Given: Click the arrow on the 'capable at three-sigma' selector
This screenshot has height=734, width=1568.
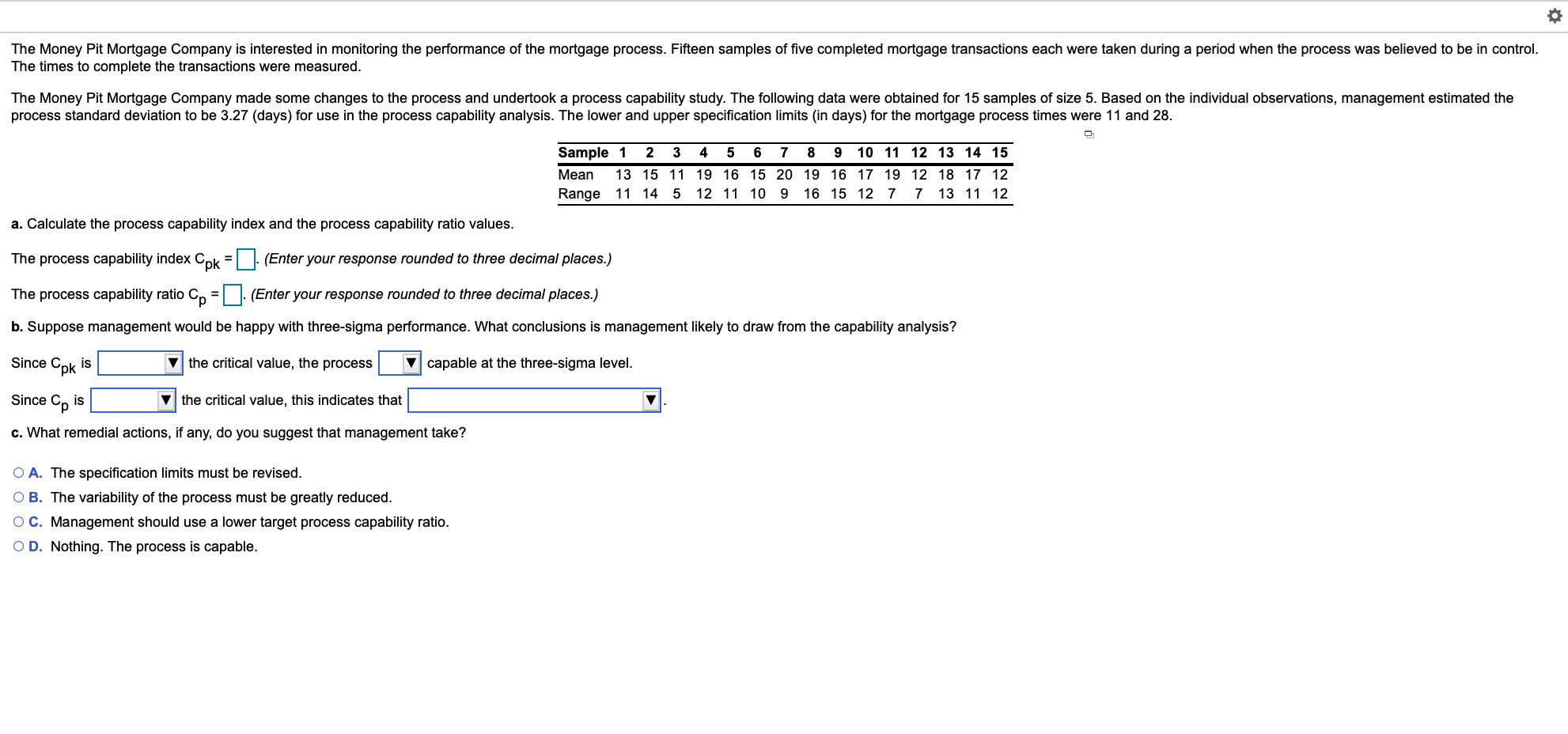Looking at the screenshot, I should pyautogui.click(x=411, y=362).
